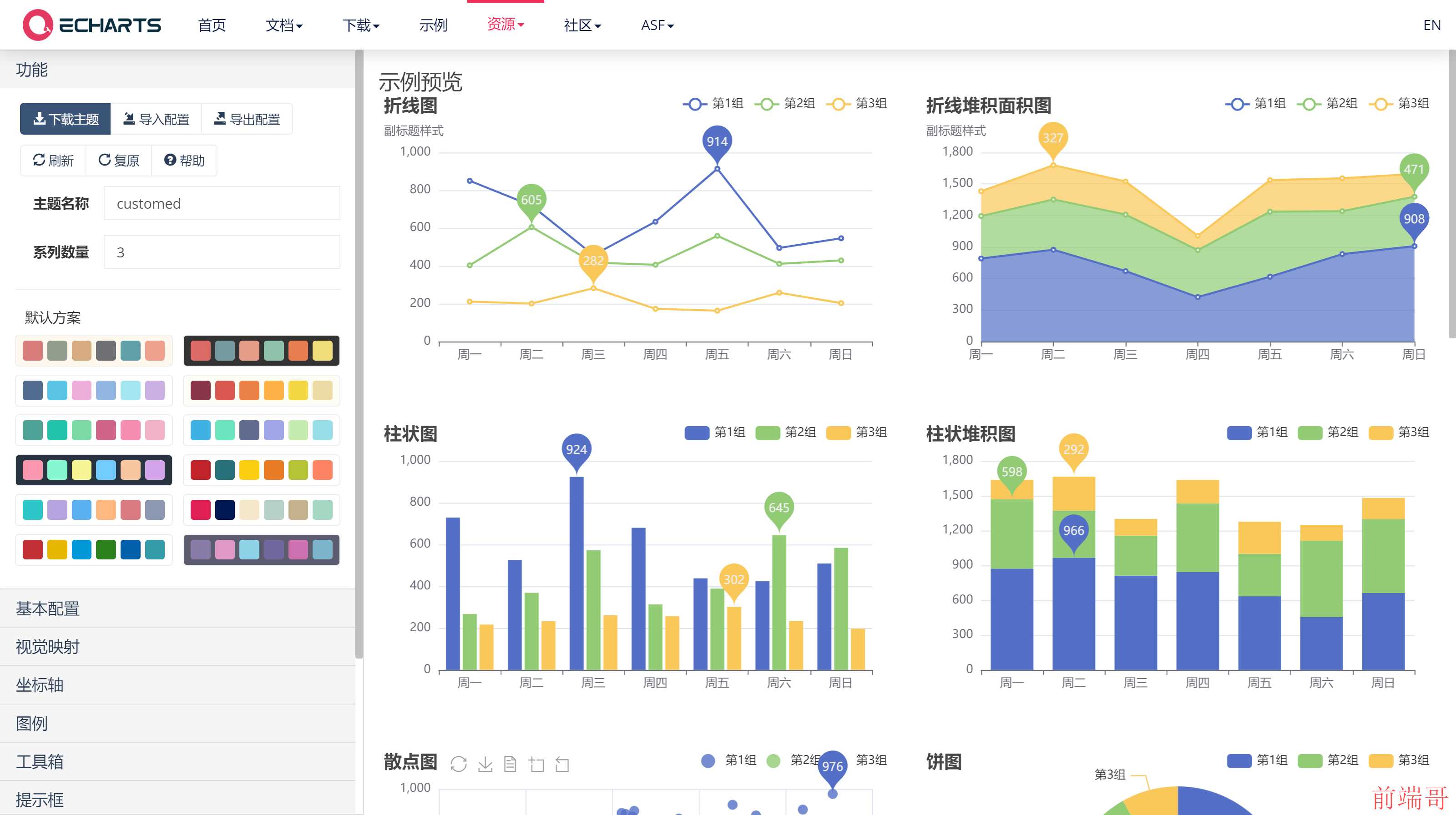Toggle 第2组 legend in 折线堆积面积图
The height and width of the screenshot is (815, 1456).
(1328, 103)
